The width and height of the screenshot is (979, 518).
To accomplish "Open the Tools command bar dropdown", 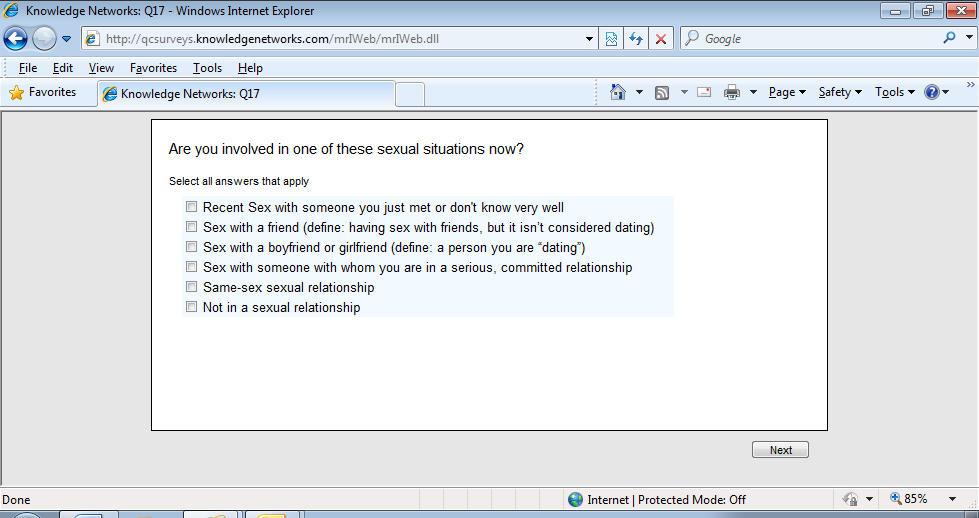I will click(895, 92).
